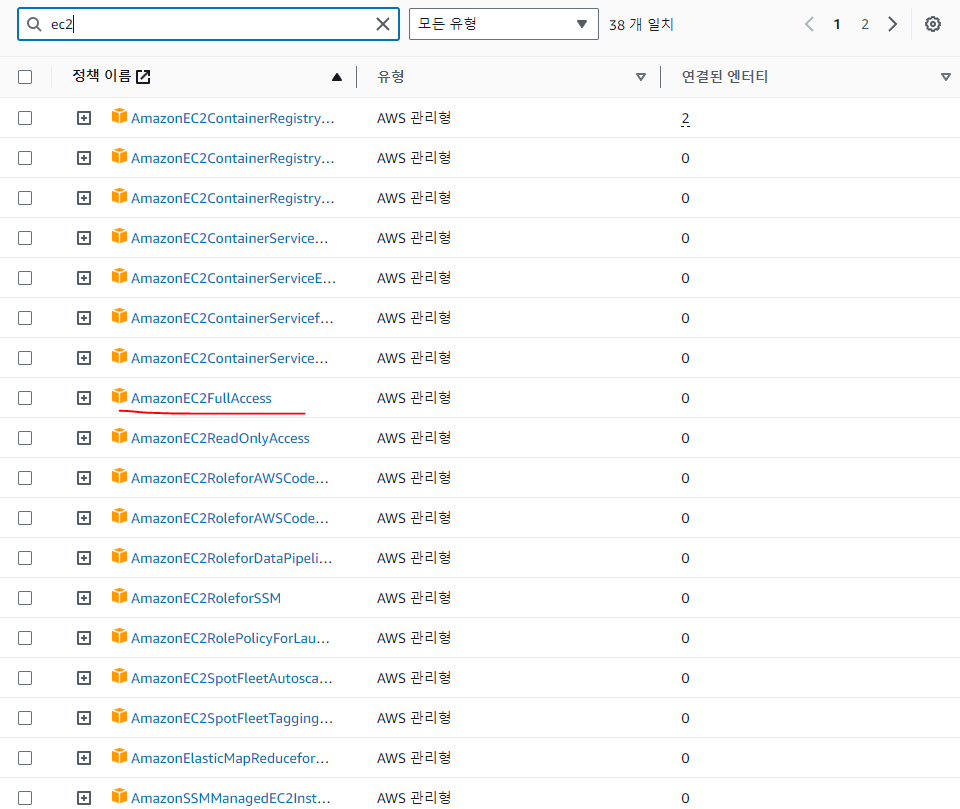Expand AmazonEC2RoleforSSM policy details

coord(84,598)
